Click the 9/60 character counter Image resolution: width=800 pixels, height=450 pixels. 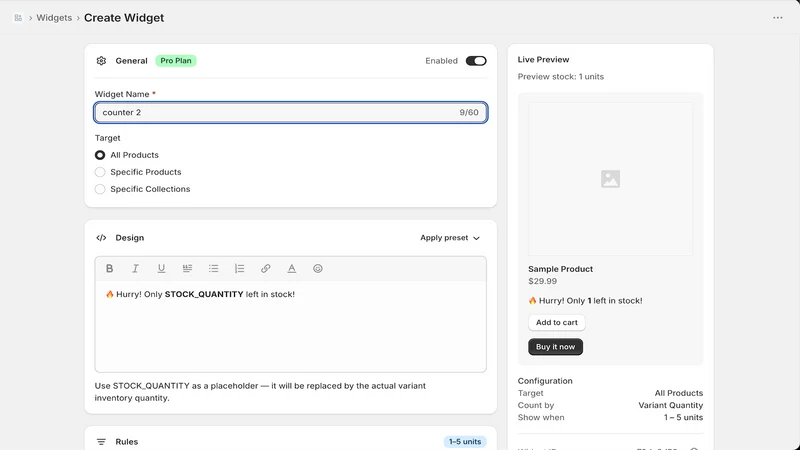tap(469, 112)
